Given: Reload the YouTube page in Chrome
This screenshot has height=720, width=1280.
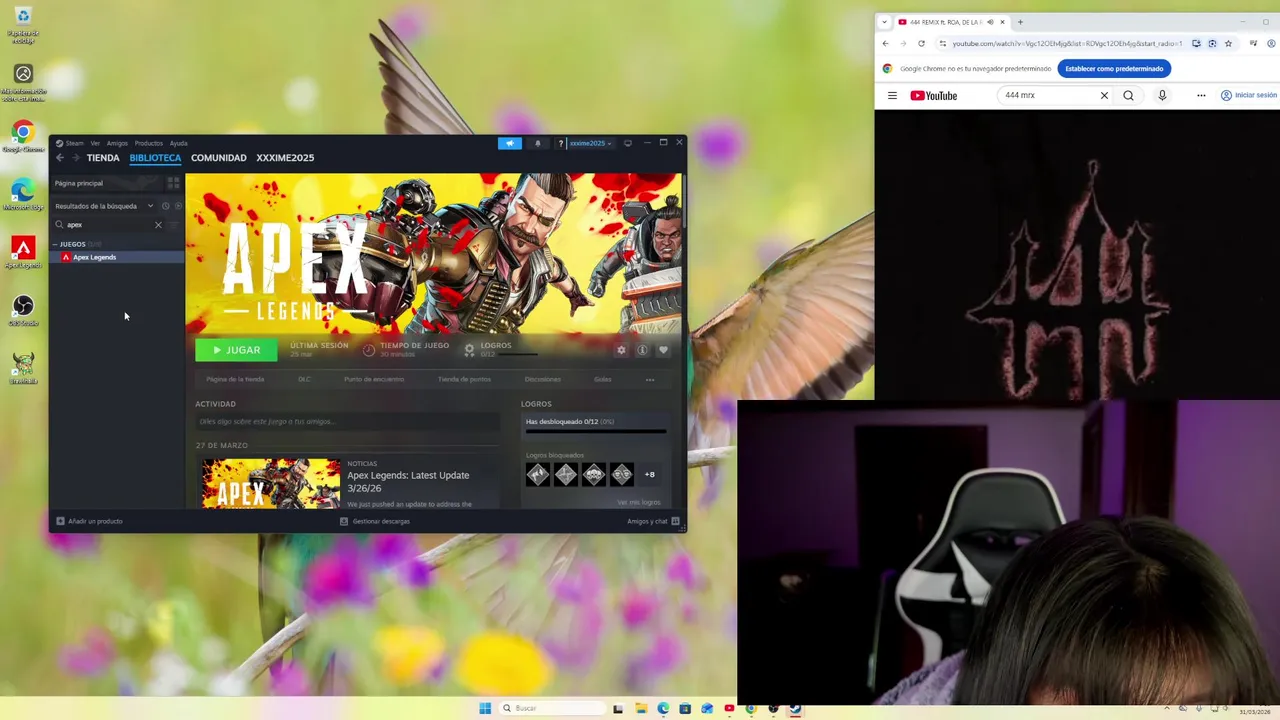Looking at the screenshot, I should tap(921, 43).
